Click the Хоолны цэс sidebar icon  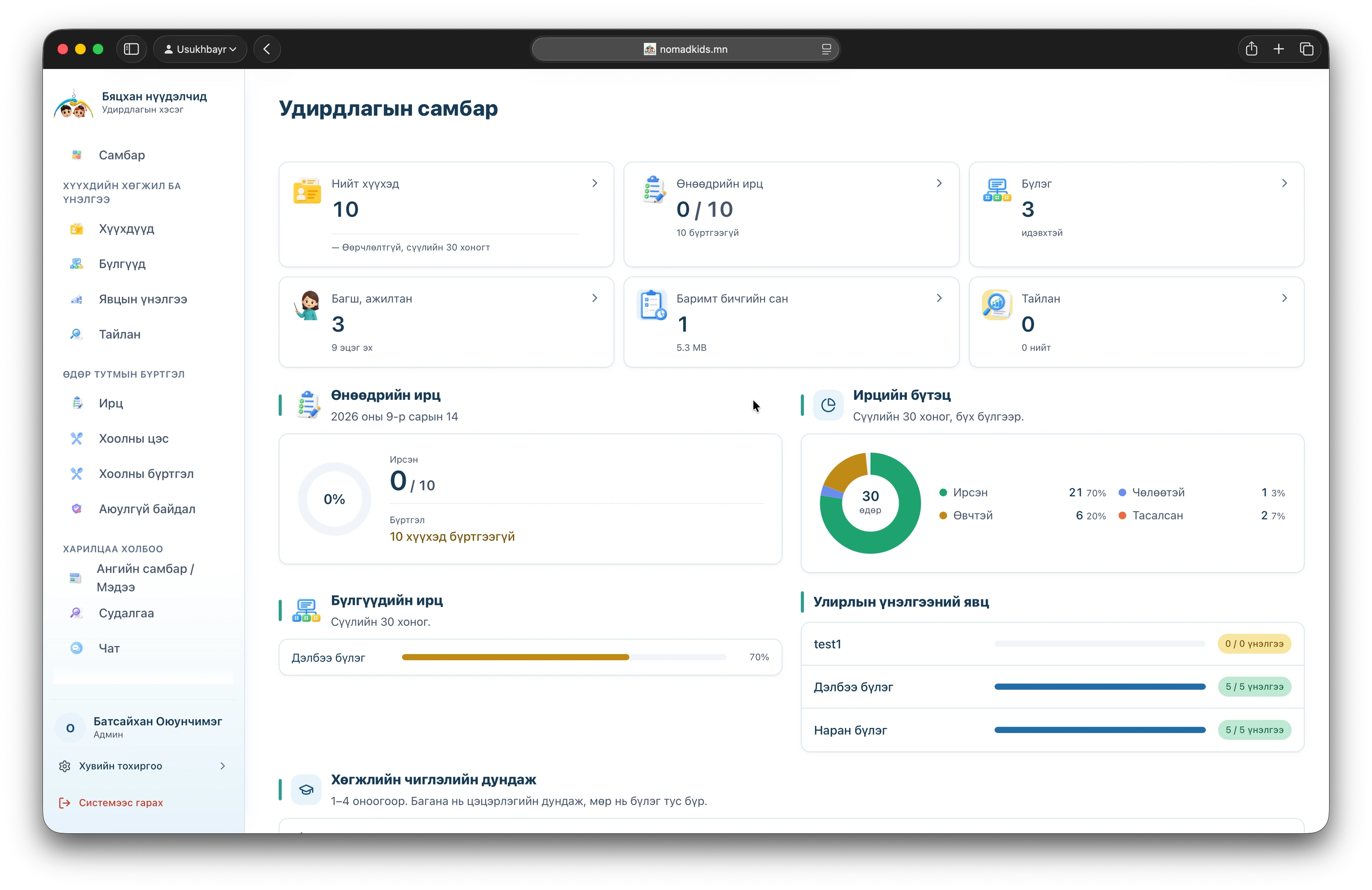click(x=76, y=438)
